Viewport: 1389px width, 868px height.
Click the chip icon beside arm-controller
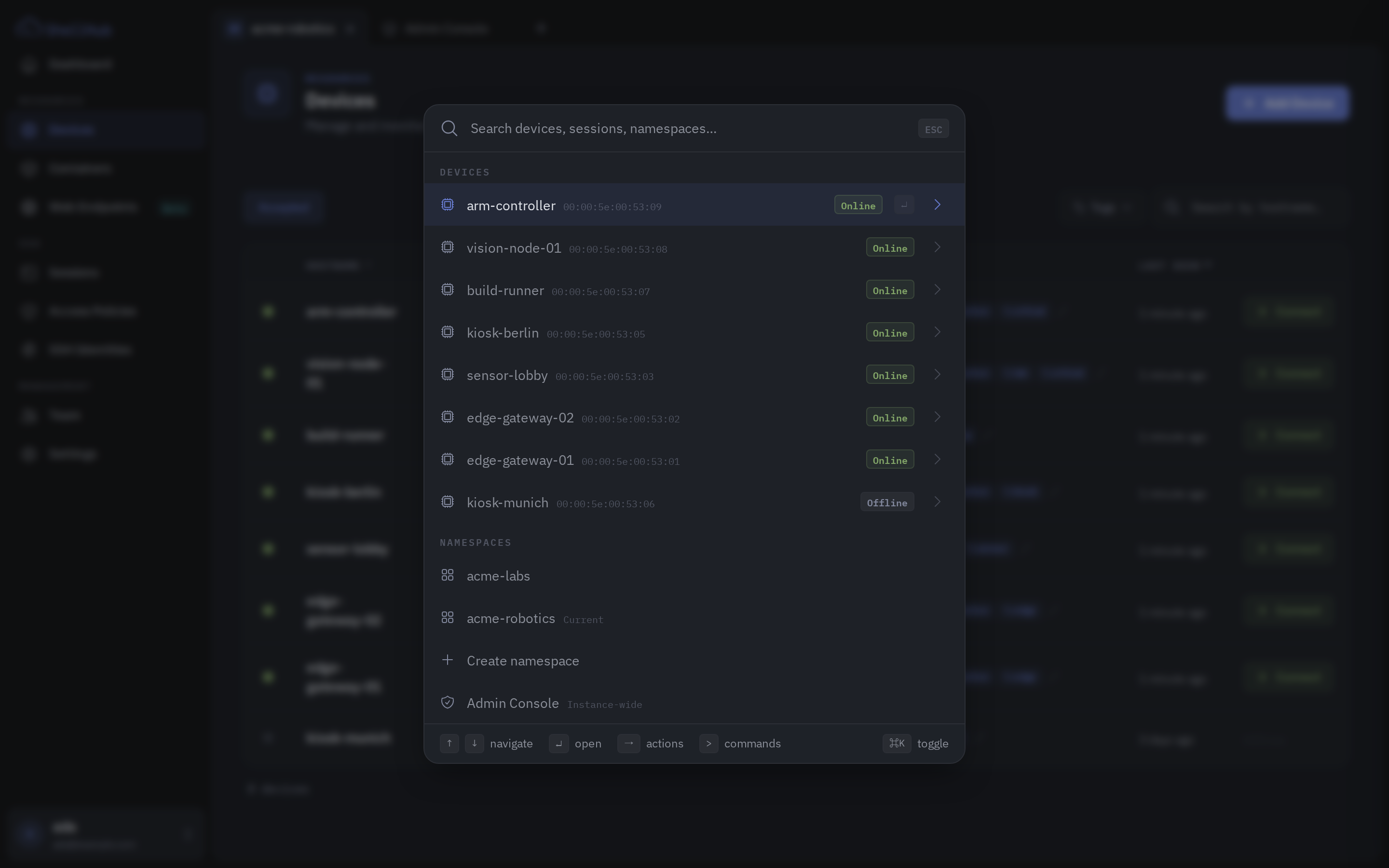click(448, 205)
